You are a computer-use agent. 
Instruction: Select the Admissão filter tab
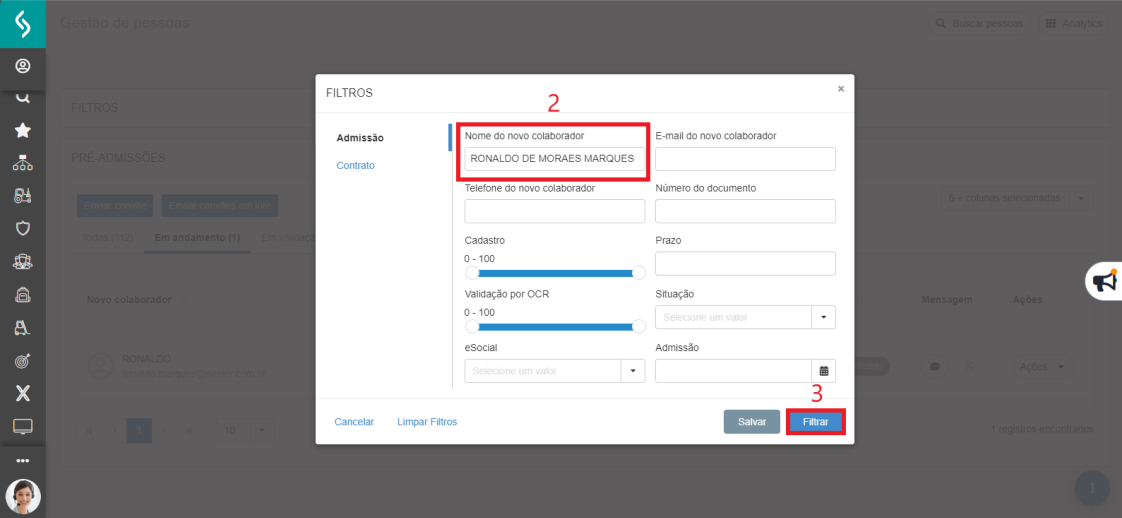359,138
